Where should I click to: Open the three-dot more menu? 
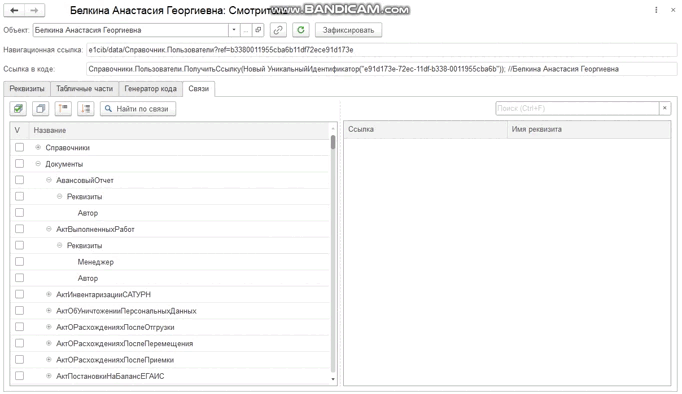tap(656, 10)
